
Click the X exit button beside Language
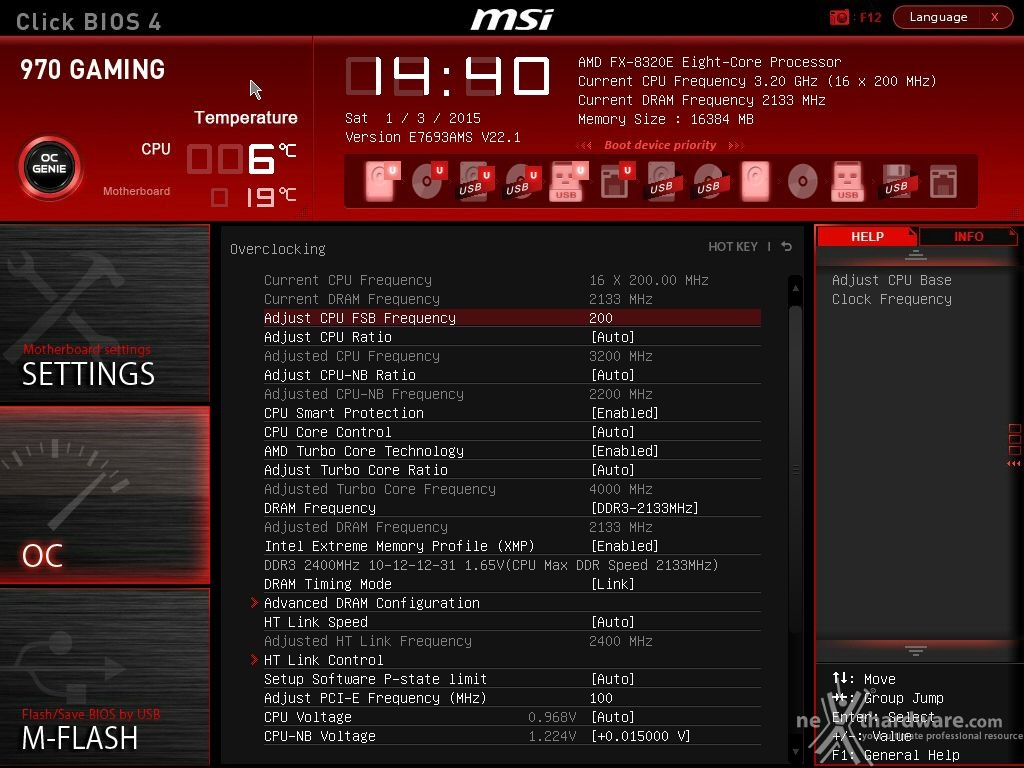click(x=995, y=17)
